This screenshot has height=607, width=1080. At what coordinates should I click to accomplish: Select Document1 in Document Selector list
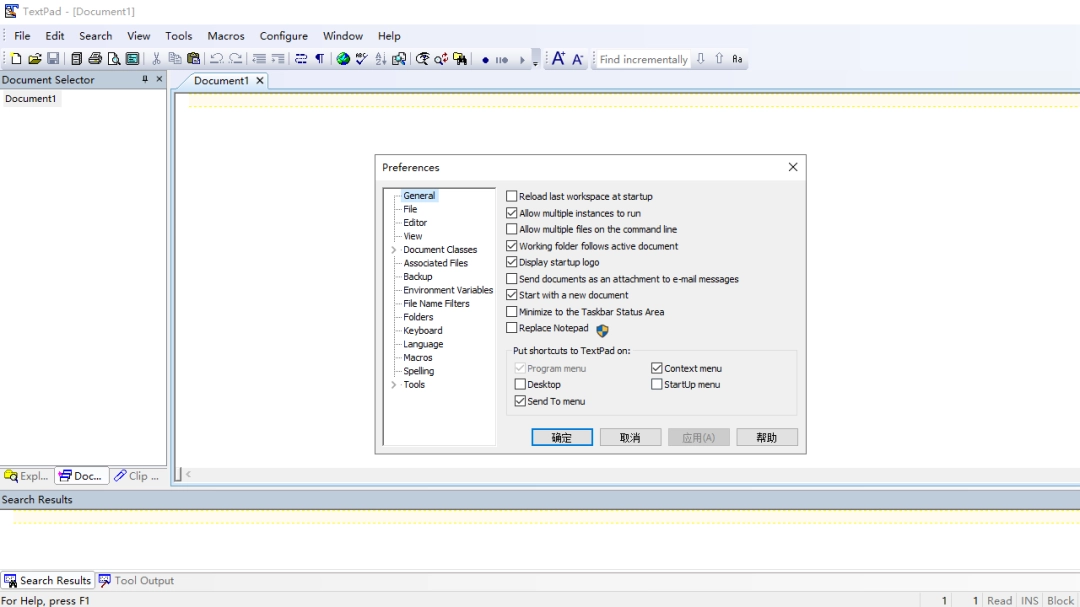30,99
